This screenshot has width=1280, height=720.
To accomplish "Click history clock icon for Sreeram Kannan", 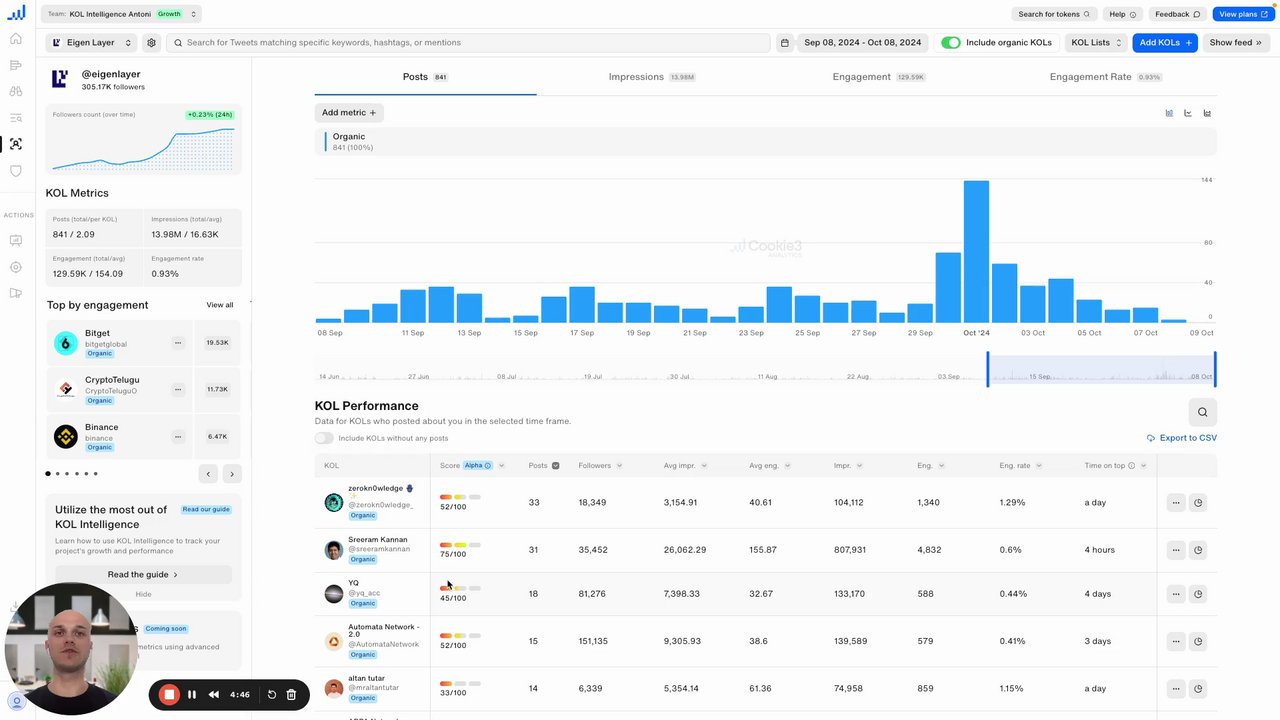I will pos(1198,550).
